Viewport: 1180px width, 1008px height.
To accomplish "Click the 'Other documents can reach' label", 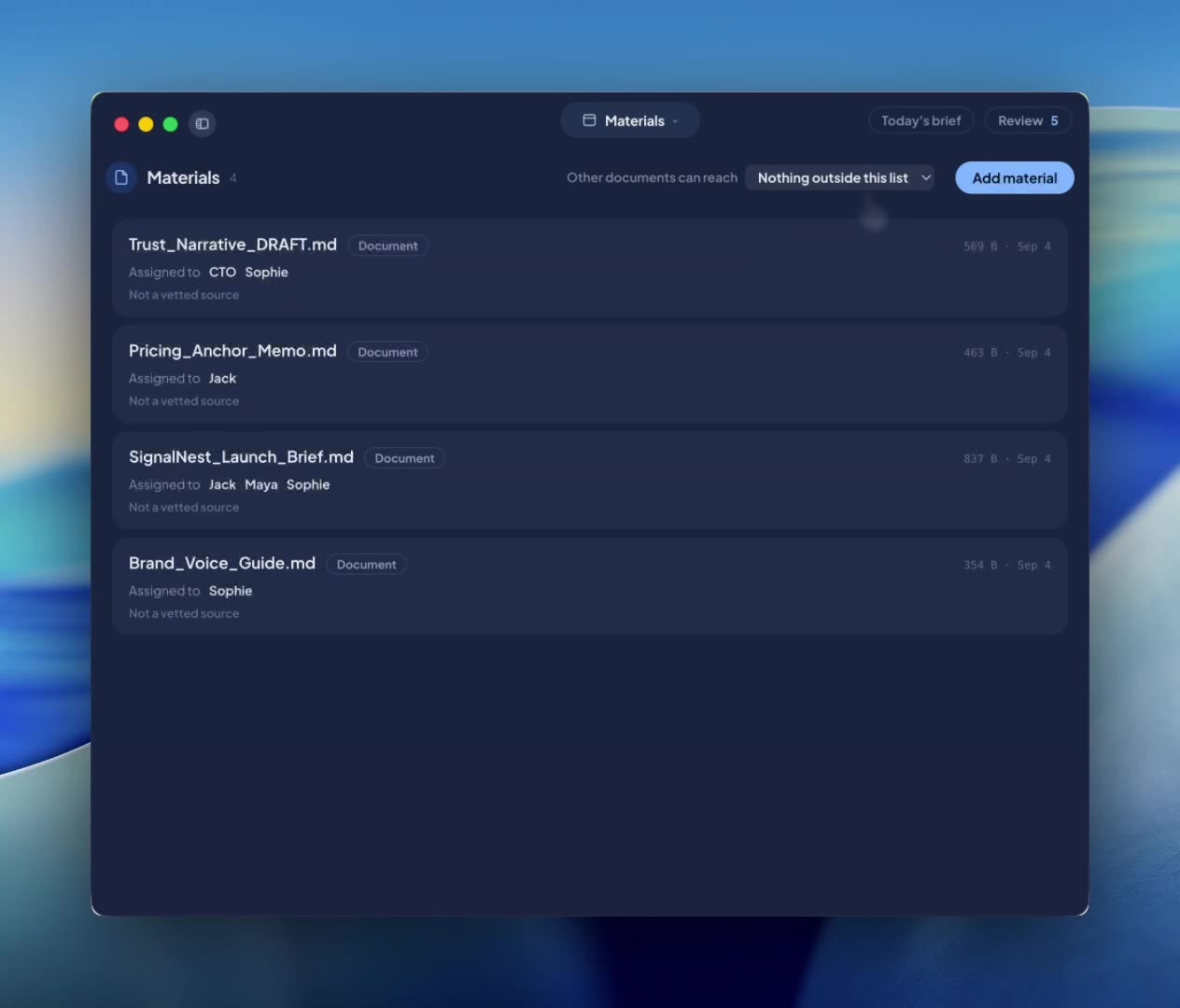I will (x=652, y=177).
